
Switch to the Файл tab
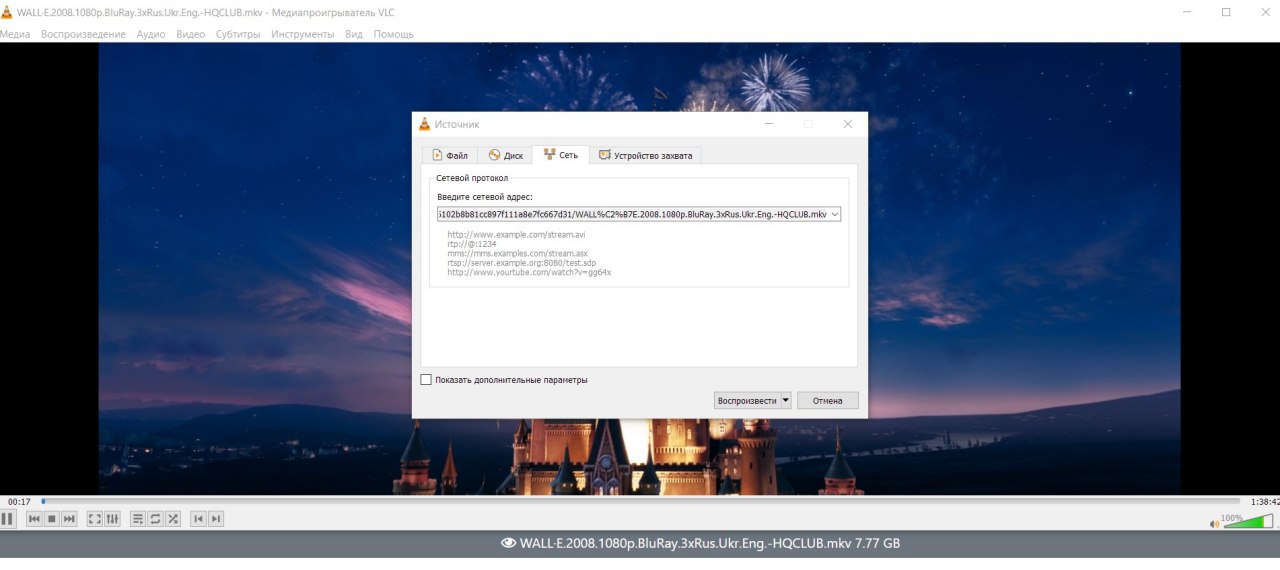(449, 155)
